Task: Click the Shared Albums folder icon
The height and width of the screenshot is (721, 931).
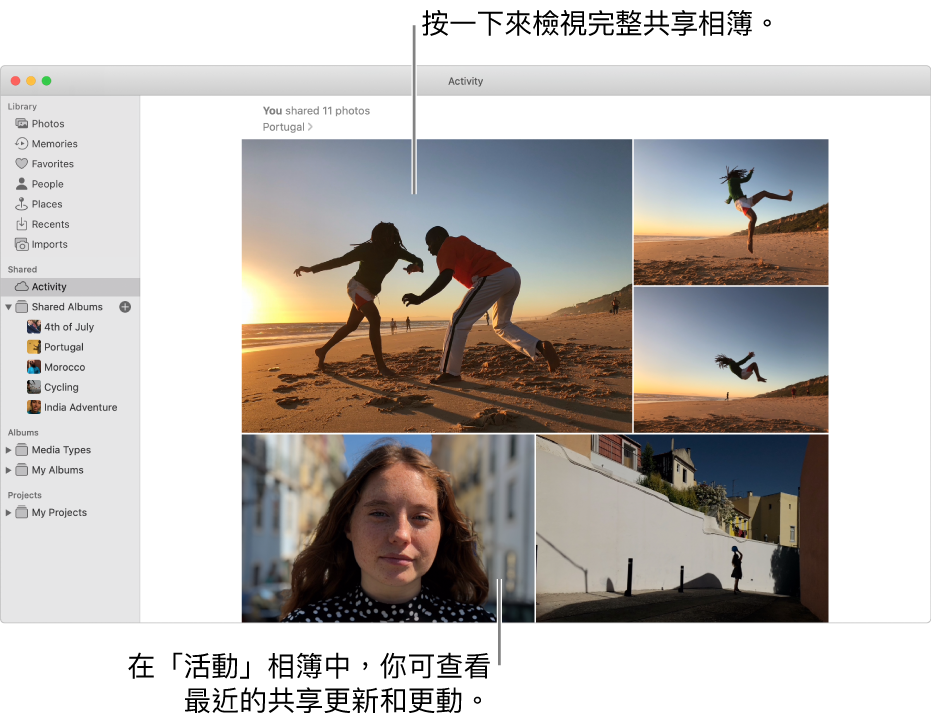Action: [x=22, y=306]
